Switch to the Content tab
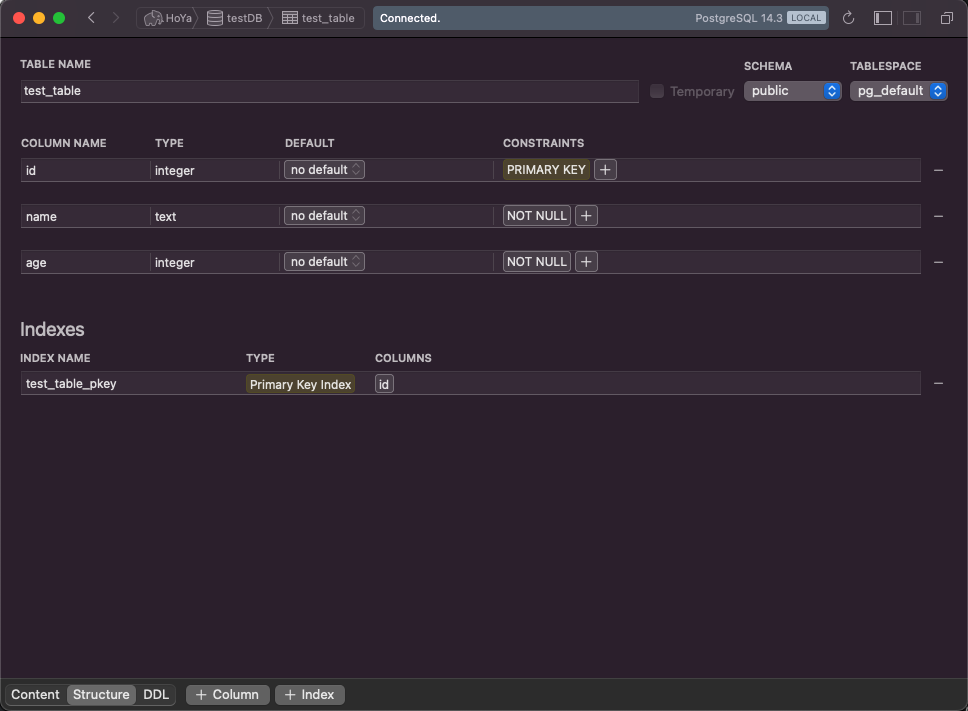Viewport: 968px width, 711px height. tap(35, 694)
